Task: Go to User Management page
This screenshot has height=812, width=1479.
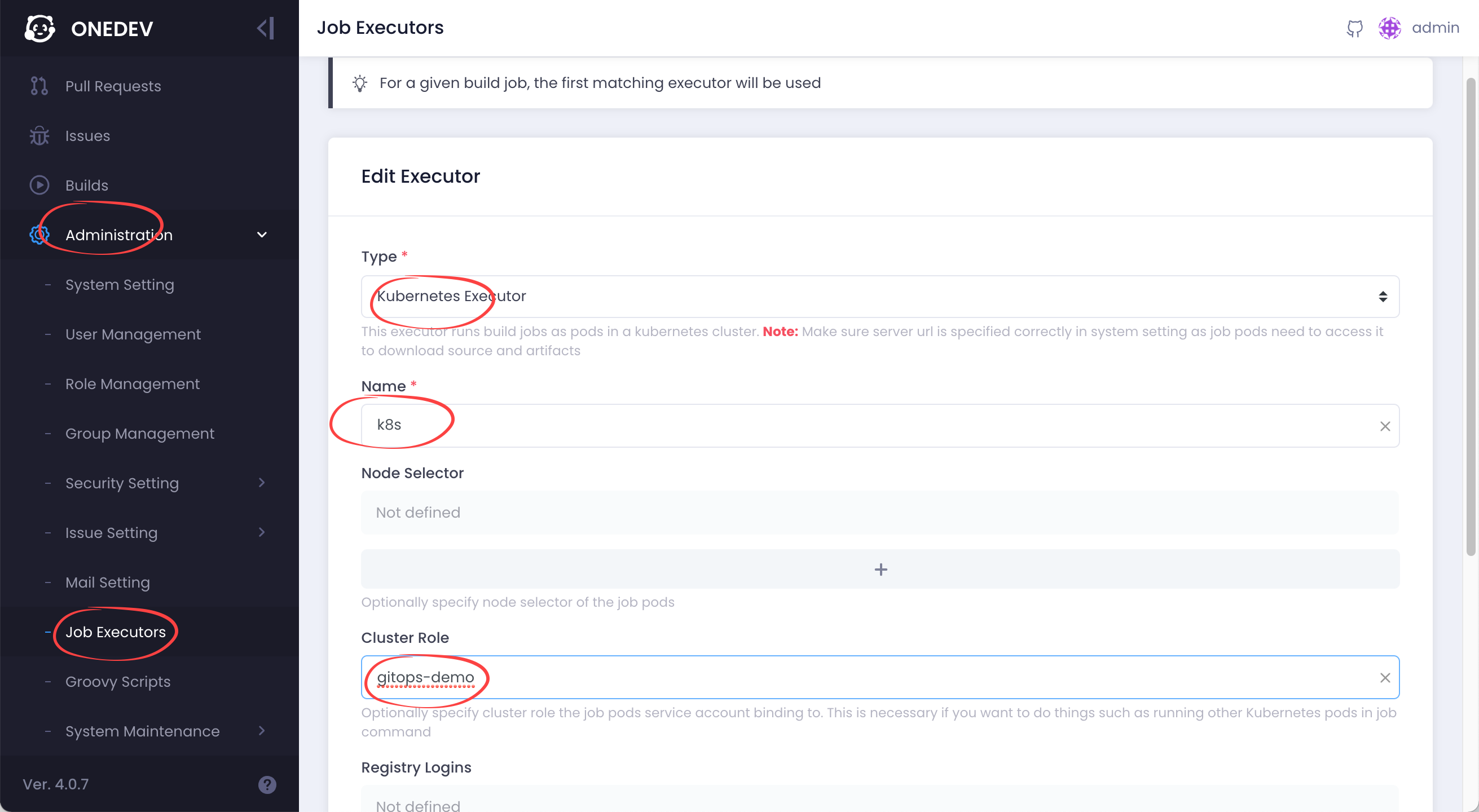Action: pos(133,334)
